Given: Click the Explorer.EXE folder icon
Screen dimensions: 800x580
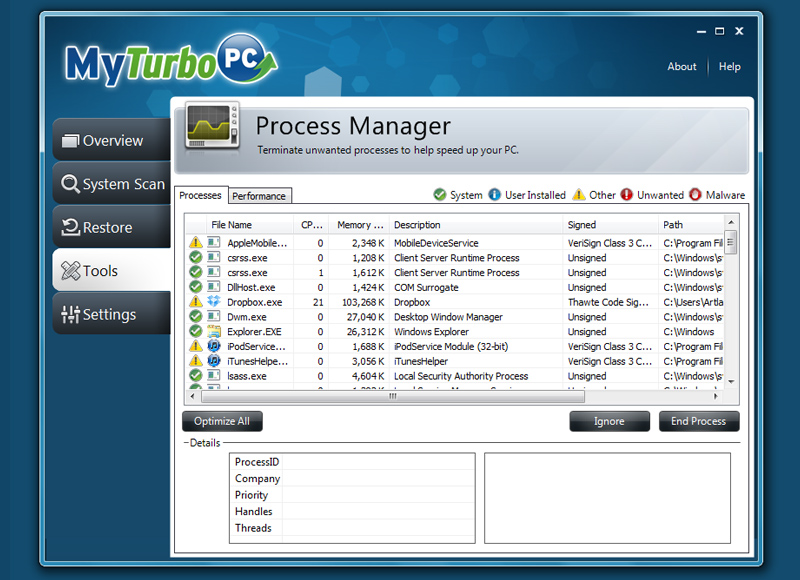Looking at the screenshot, I should (213, 332).
